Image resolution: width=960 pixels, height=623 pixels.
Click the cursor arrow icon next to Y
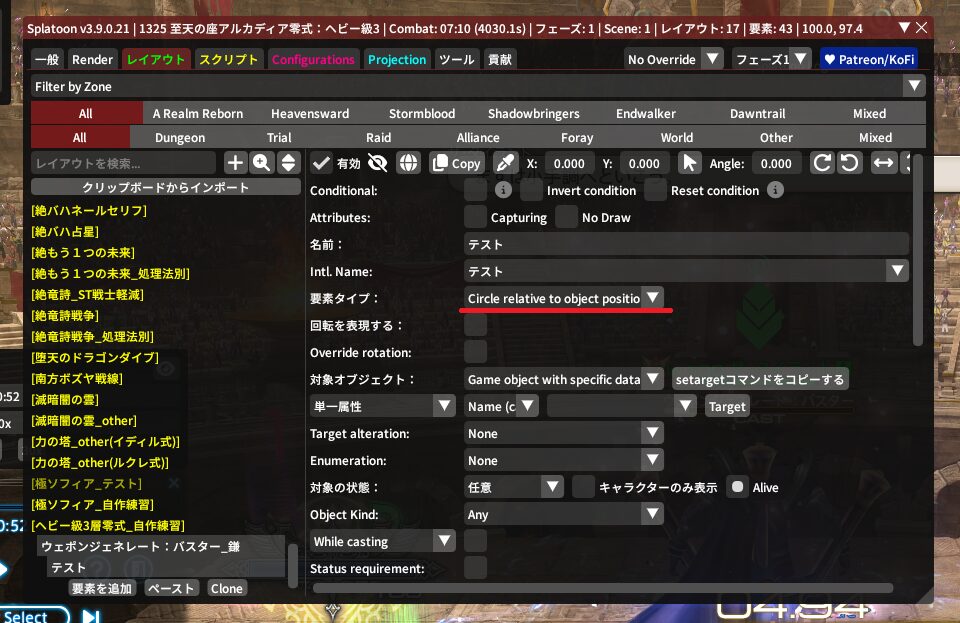click(x=689, y=163)
